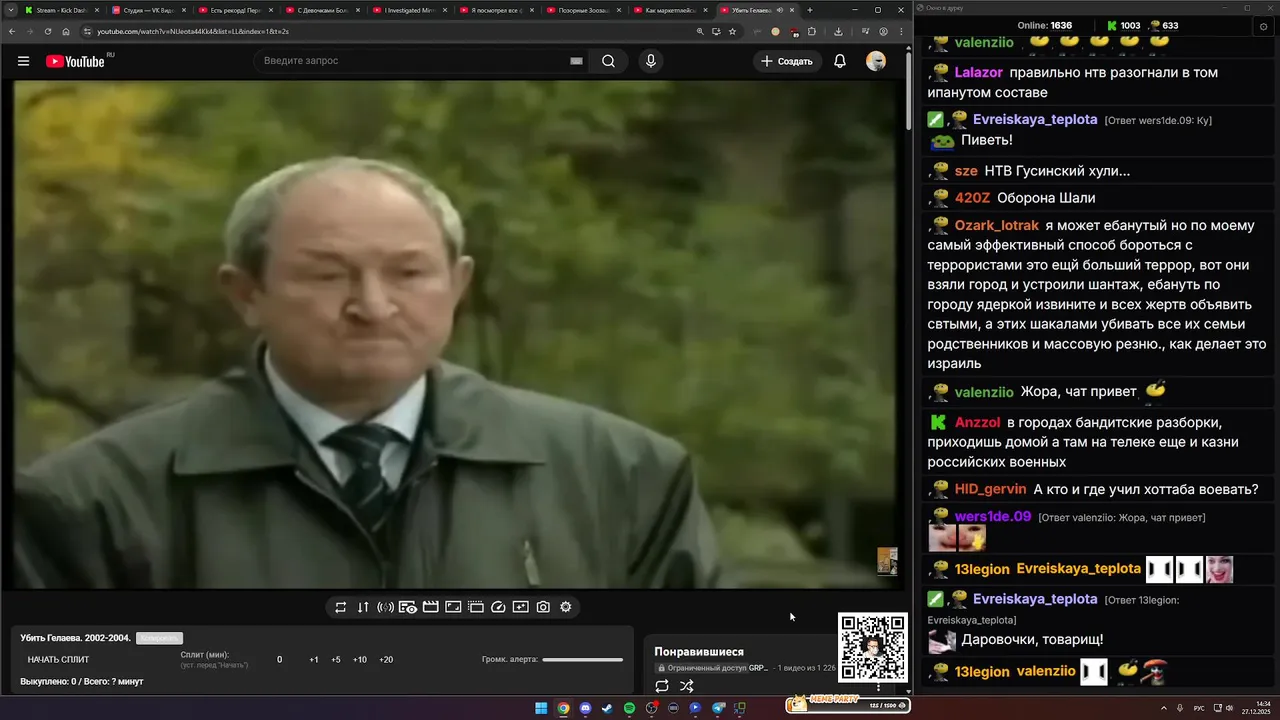Open Discord from the taskbar
Image resolution: width=1280 pixels, height=720 pixels.
[585, 708]
